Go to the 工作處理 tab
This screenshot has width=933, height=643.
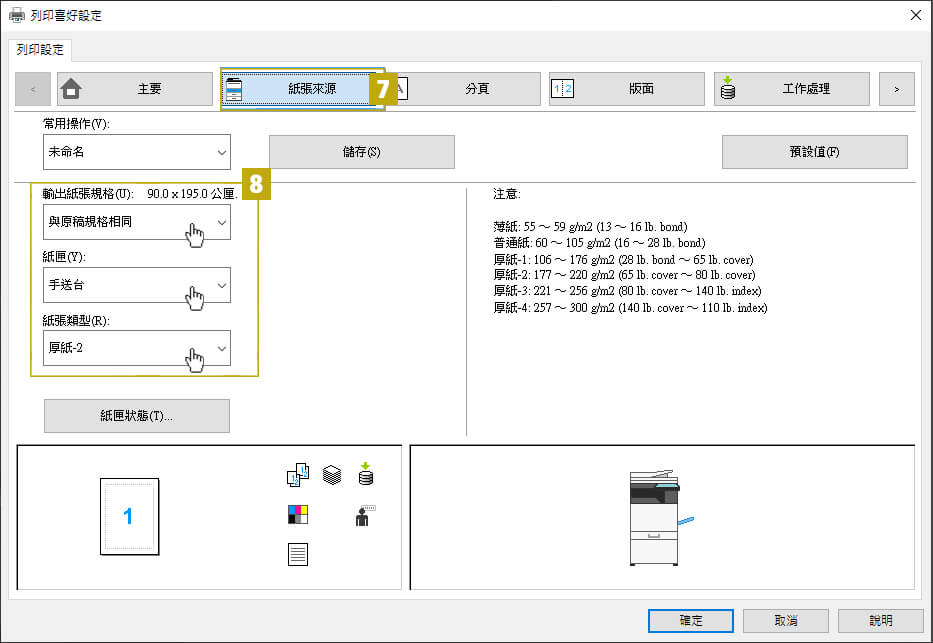point(791,89)
